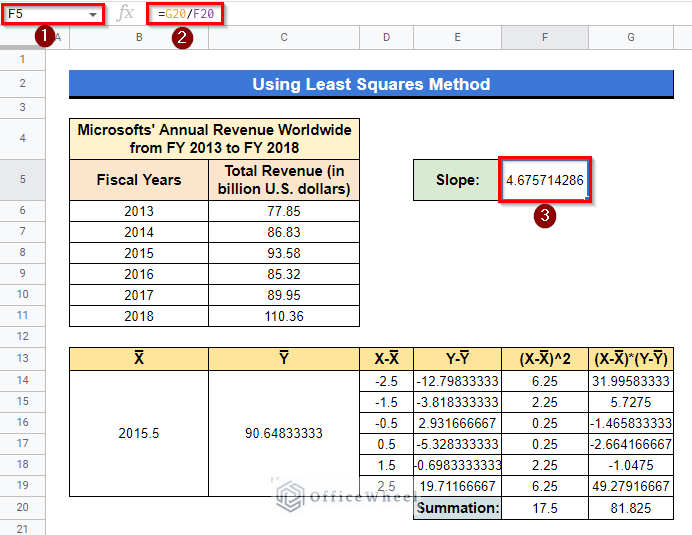
Task: Select row 1 header
Action: coord(23,60)
